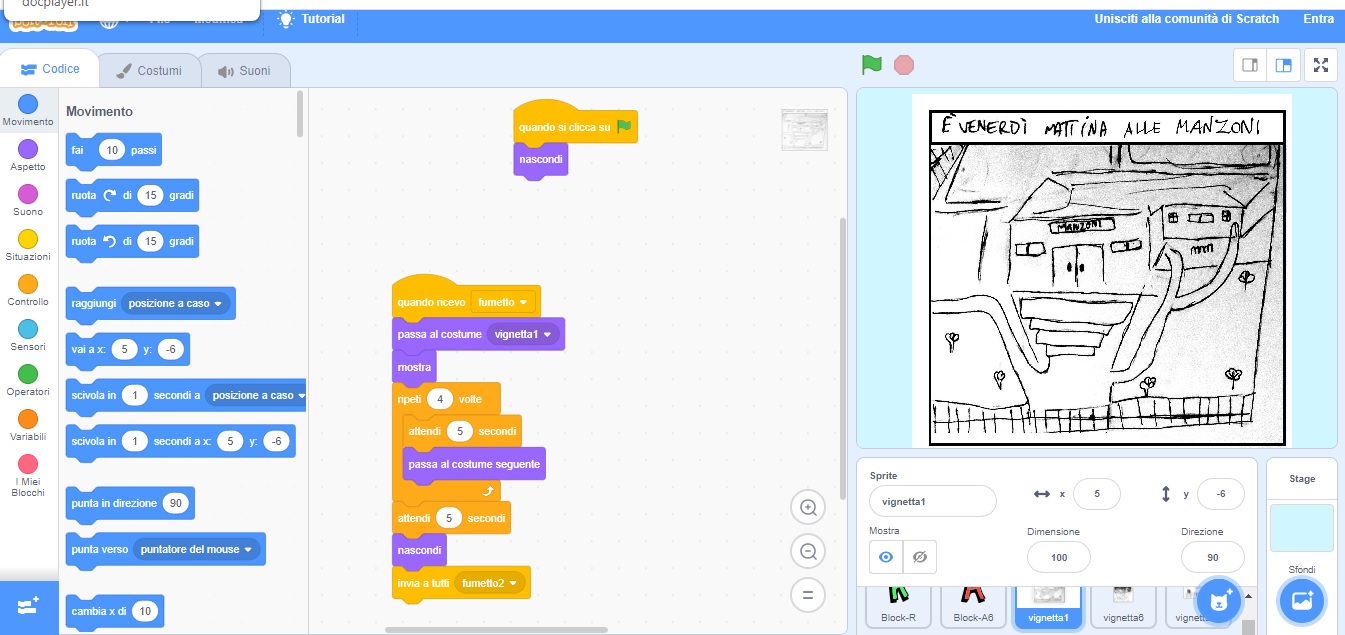Select the vignetta6 sprite thumbnail

[1123, 600]
